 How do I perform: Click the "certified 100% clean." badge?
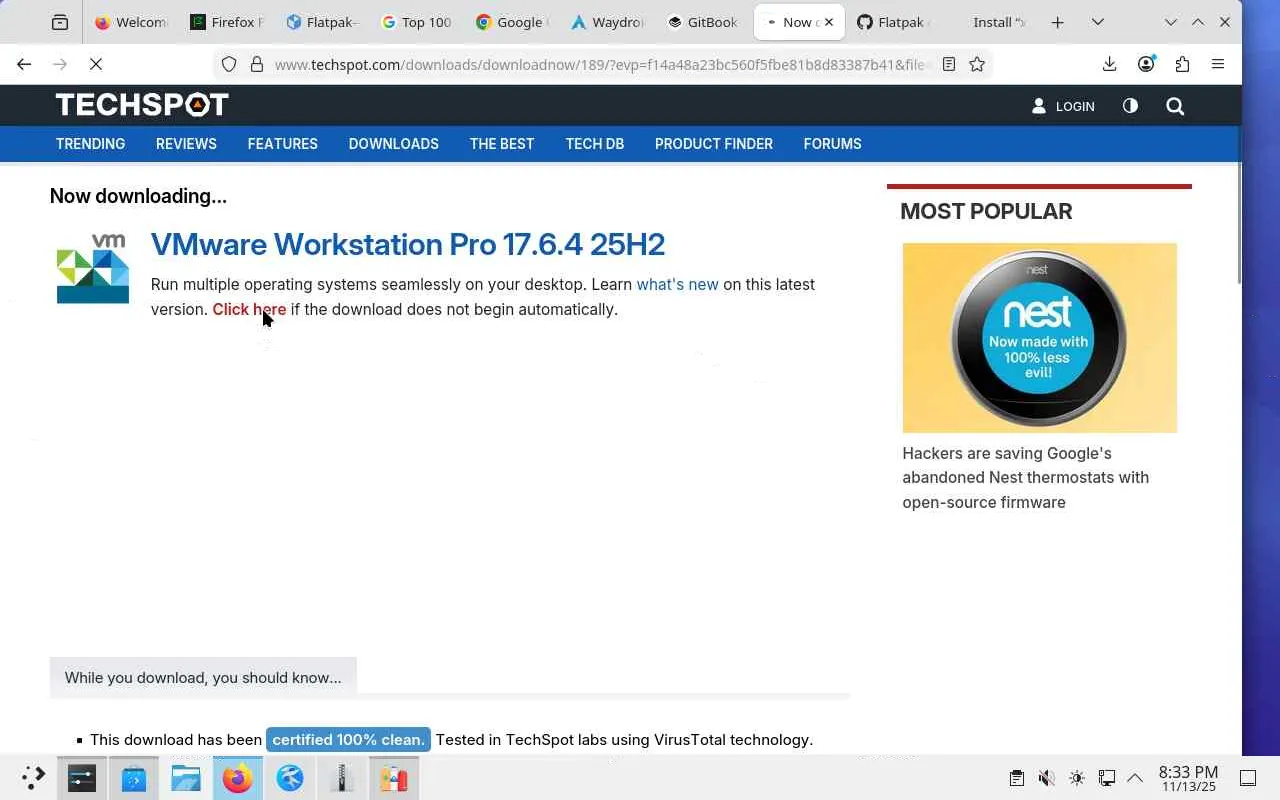coord(348,740)
